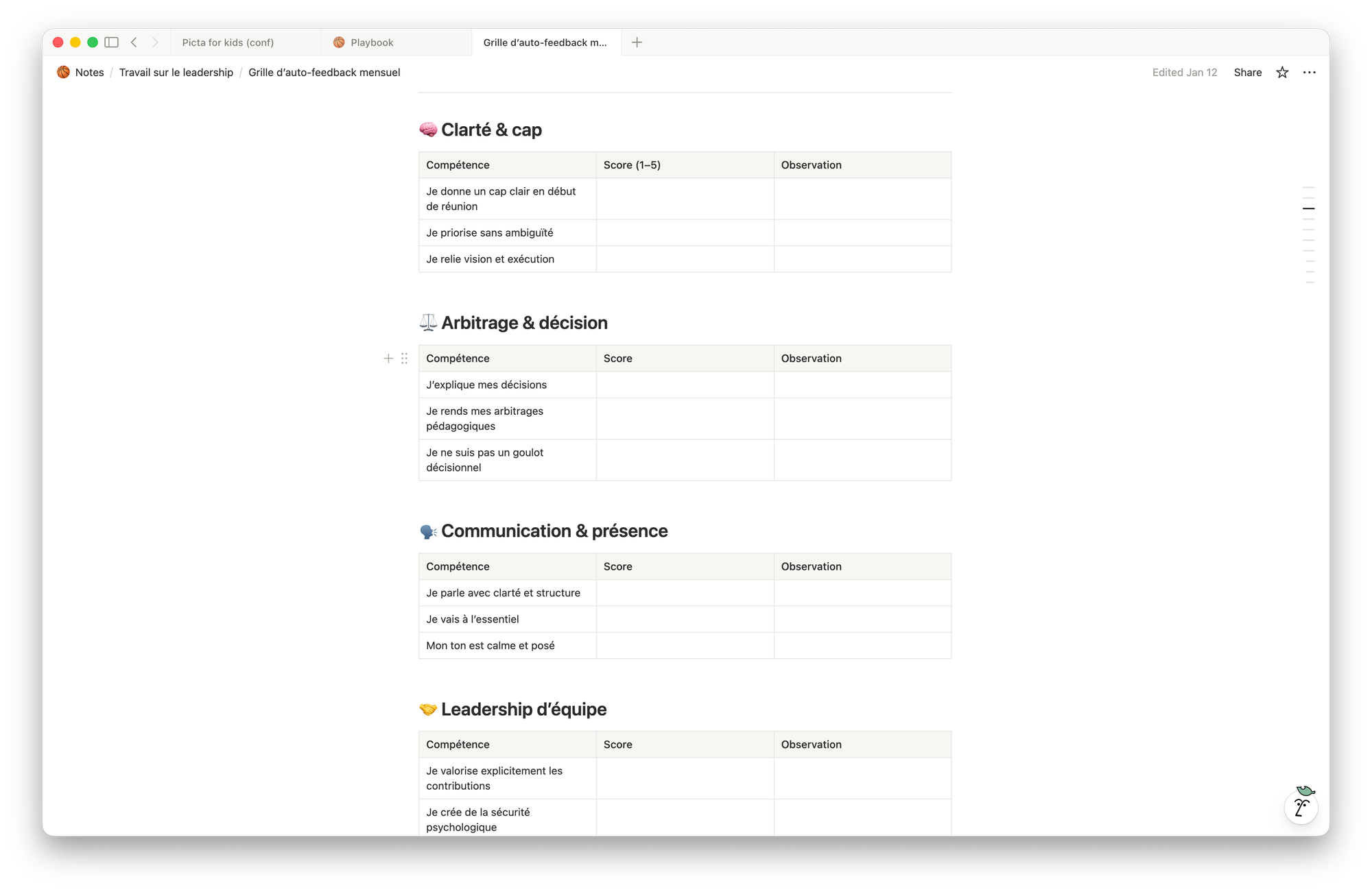1372x892 pixels.
Task: Toggle the sidebar panel icon
Action: click(x=112, y=43)
